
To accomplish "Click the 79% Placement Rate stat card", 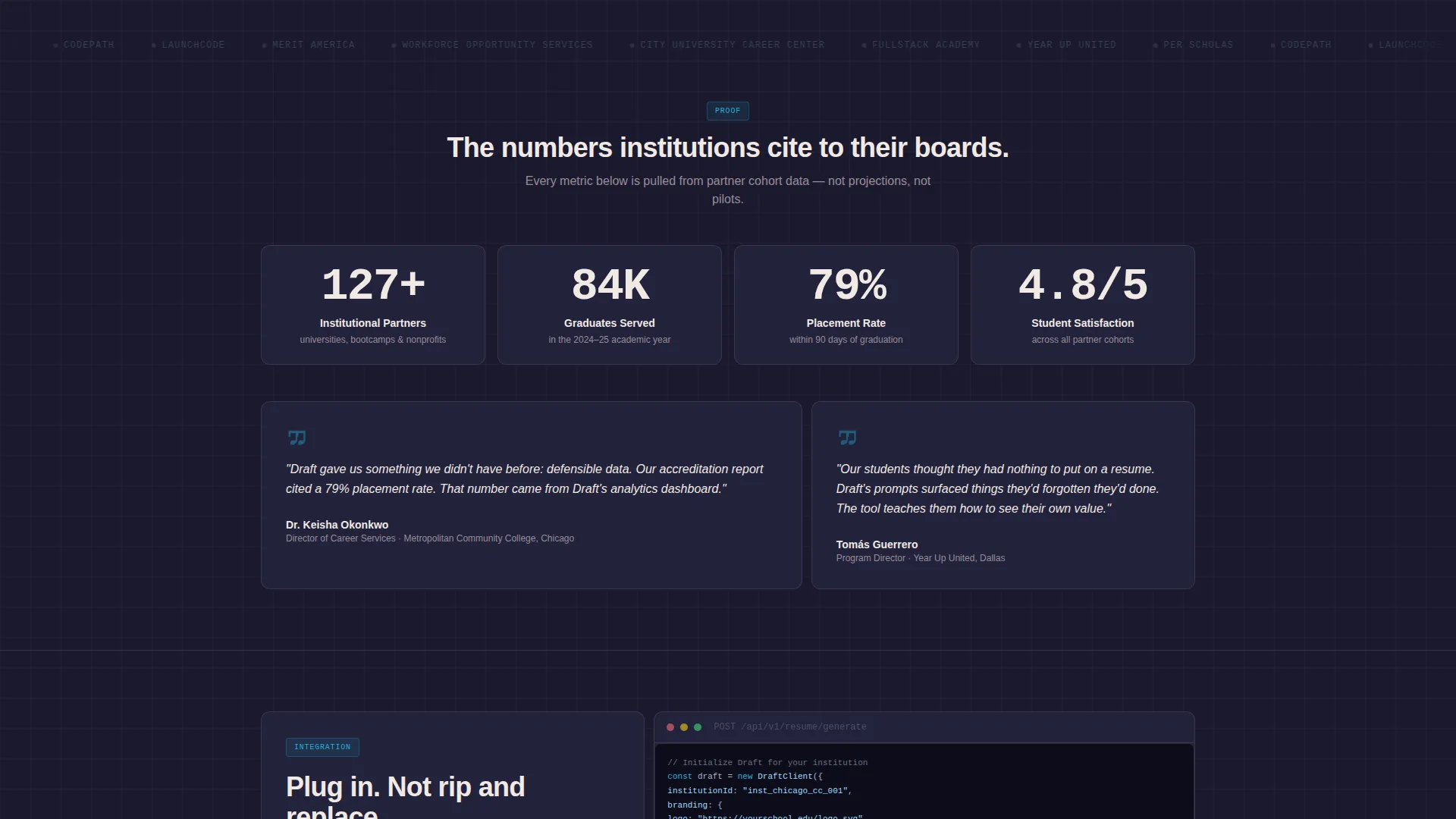I will [846, 305].
